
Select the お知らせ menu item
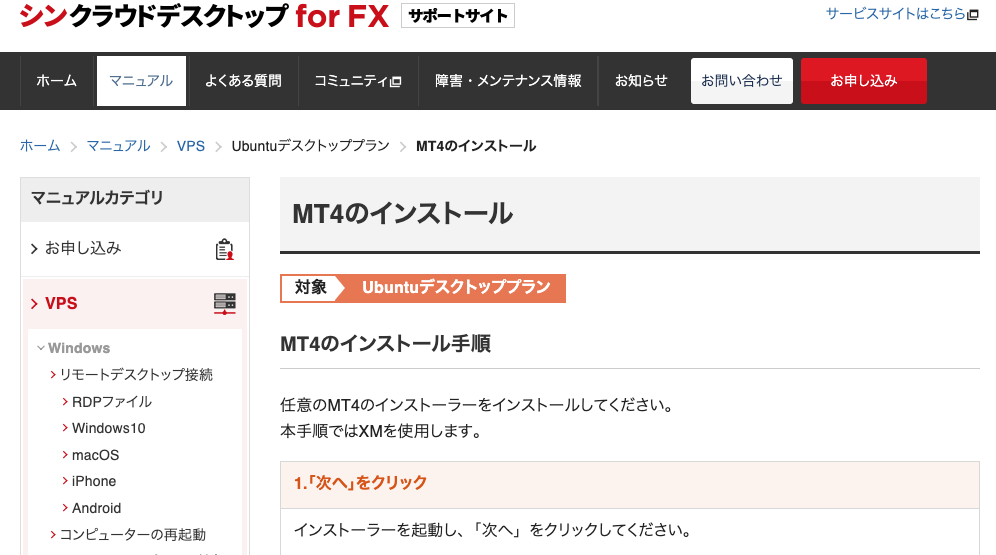click(641, 81)
